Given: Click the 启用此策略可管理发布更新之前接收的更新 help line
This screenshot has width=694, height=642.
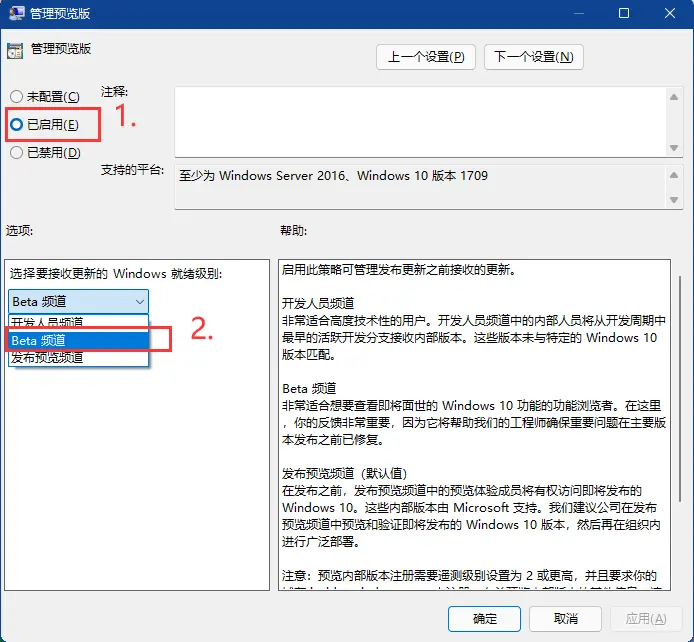Looking at the screenshot, I should (x=399, y=269).
